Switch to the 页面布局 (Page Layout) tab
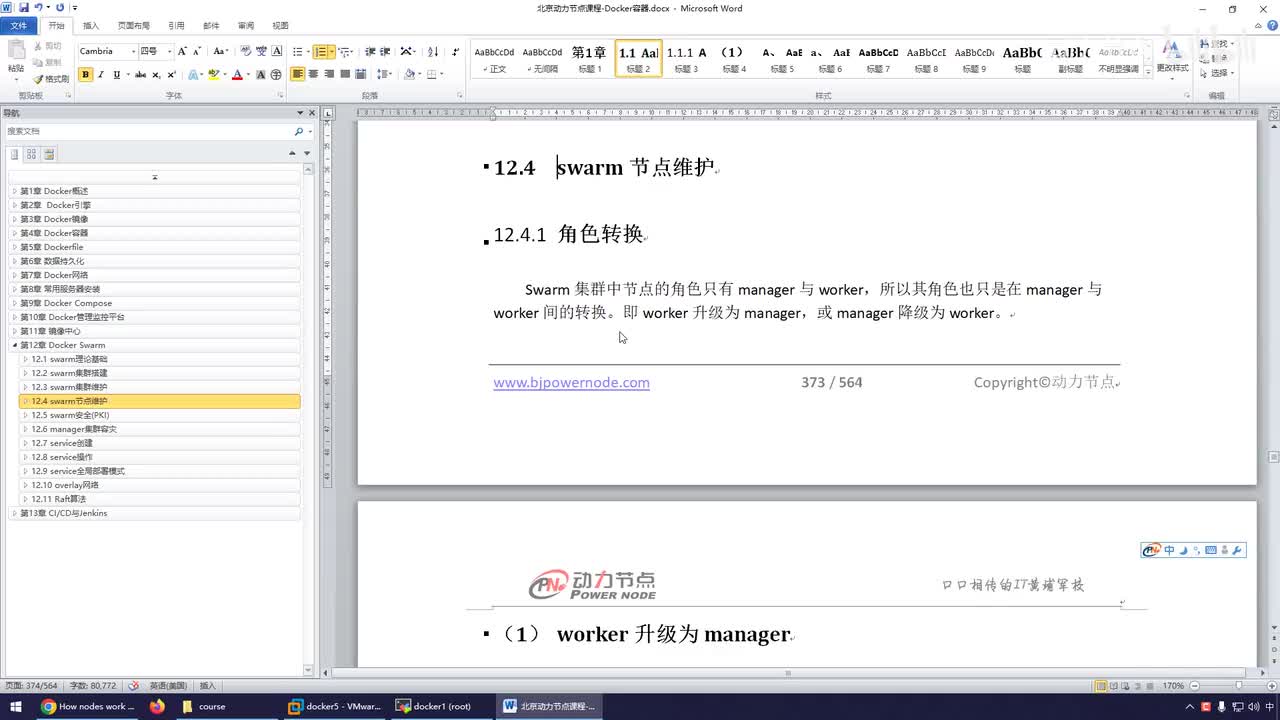The height and width of the screenshot is (720, 1280). click(134, 26)
